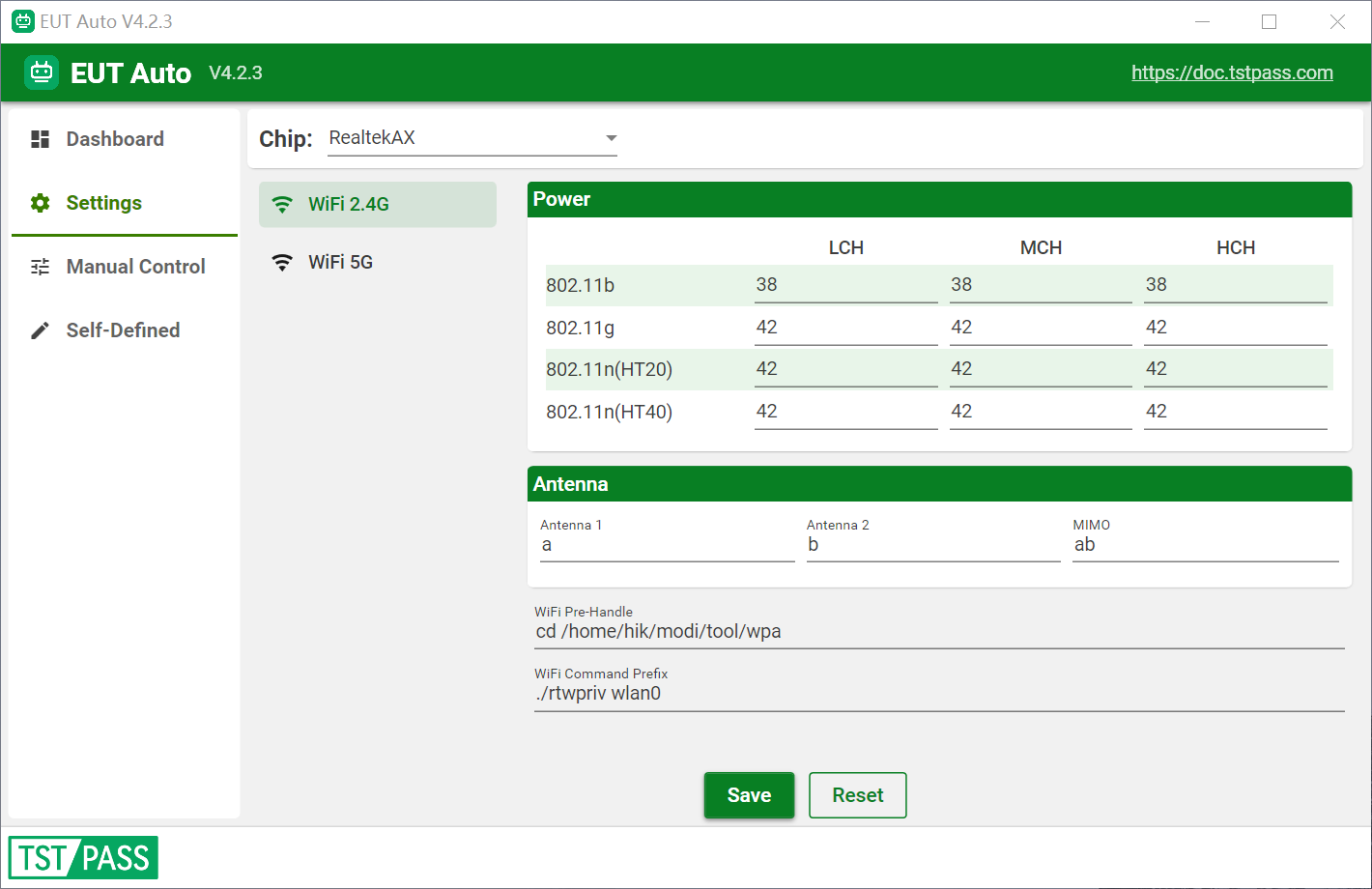
Task: Click the V4.2.3 version text in header
Action: tap(236, 73)
